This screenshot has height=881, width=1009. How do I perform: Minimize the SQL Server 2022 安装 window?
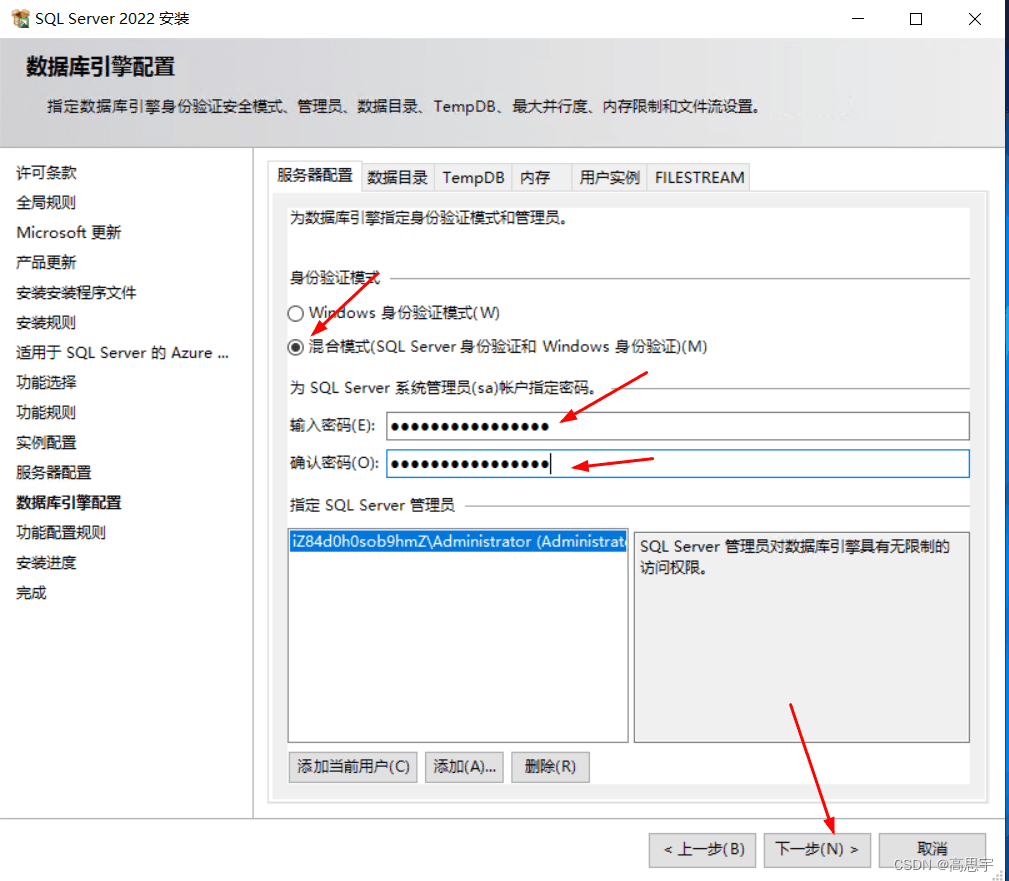pyautogui.click(x=858, y=19)
